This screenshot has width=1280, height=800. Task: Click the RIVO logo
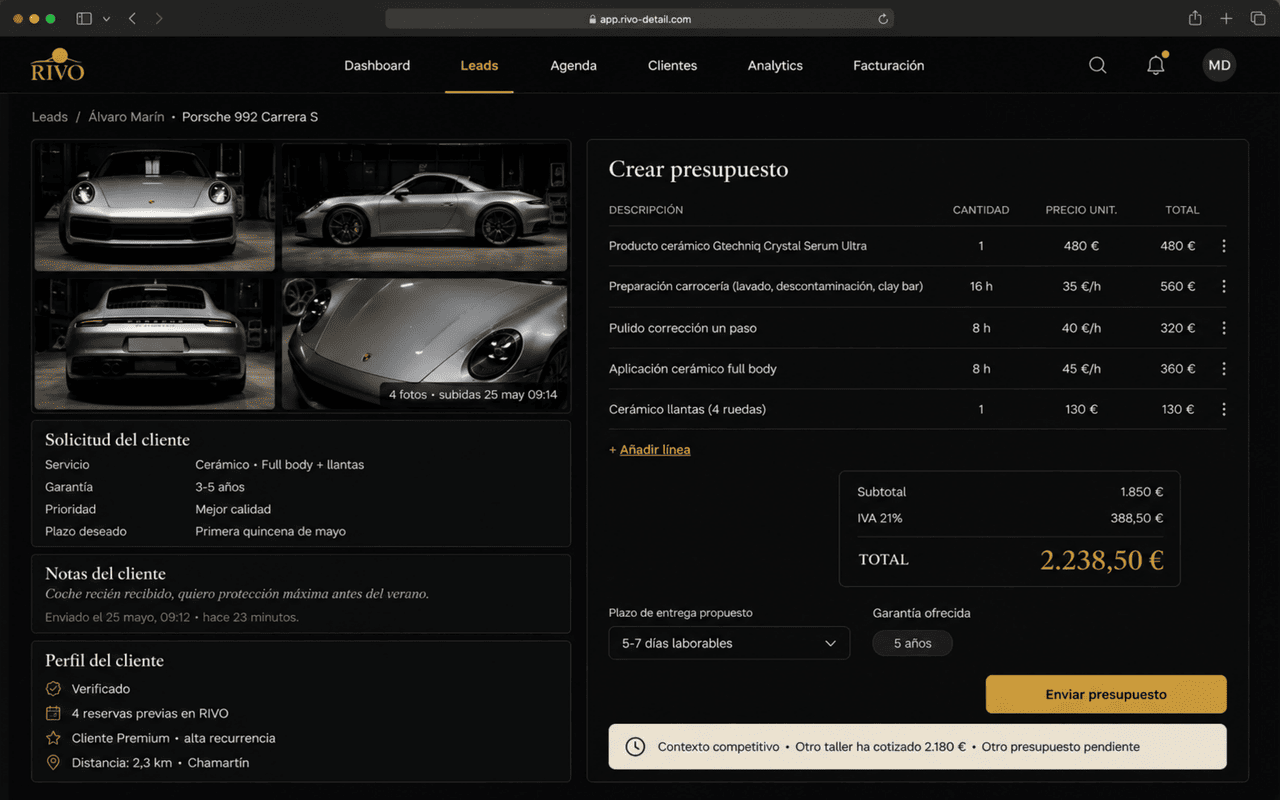57,65
